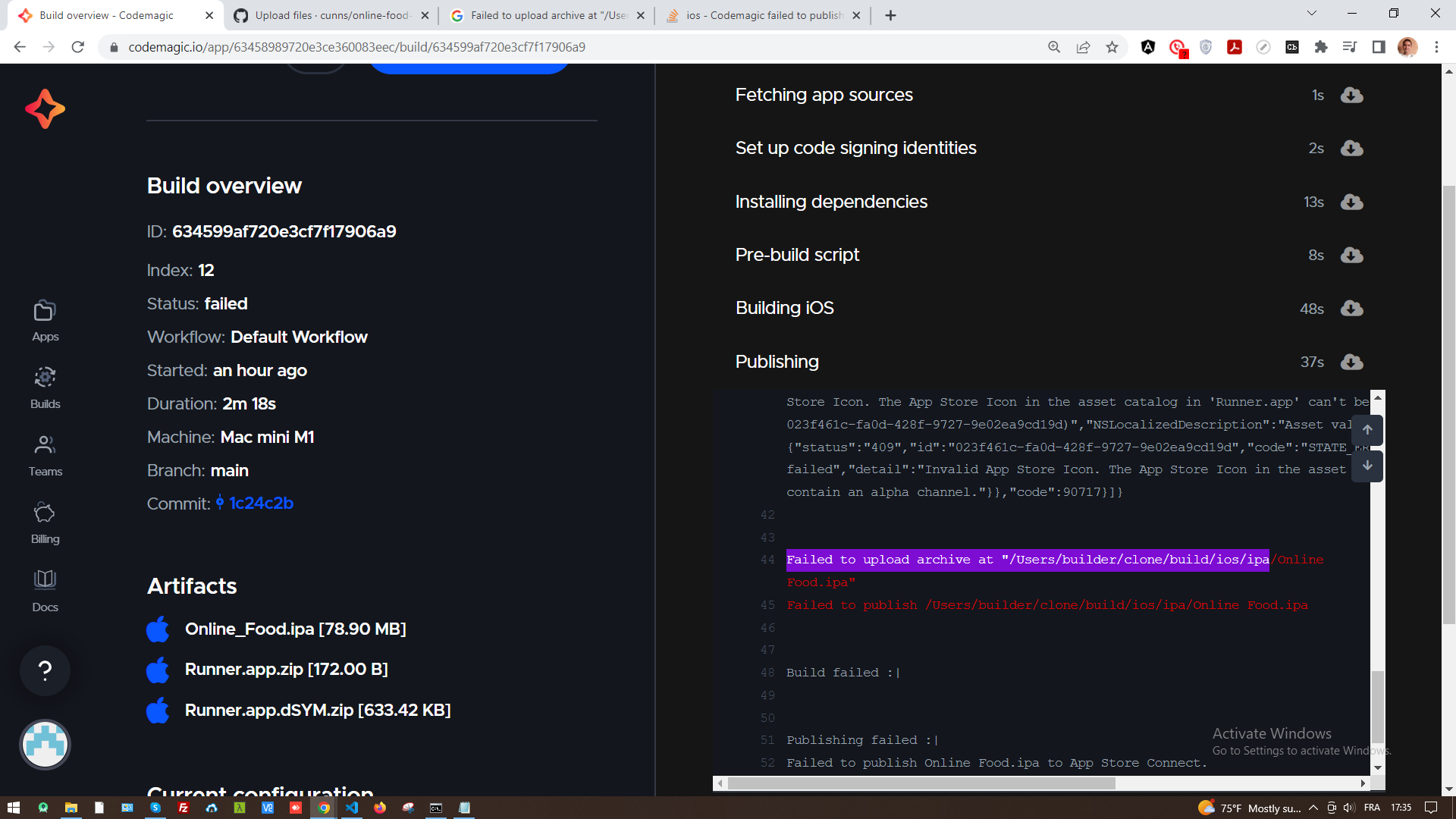Open Apps in the sidebar
The height and width of the screenshot is (819, 1456).
pos(45,321)
